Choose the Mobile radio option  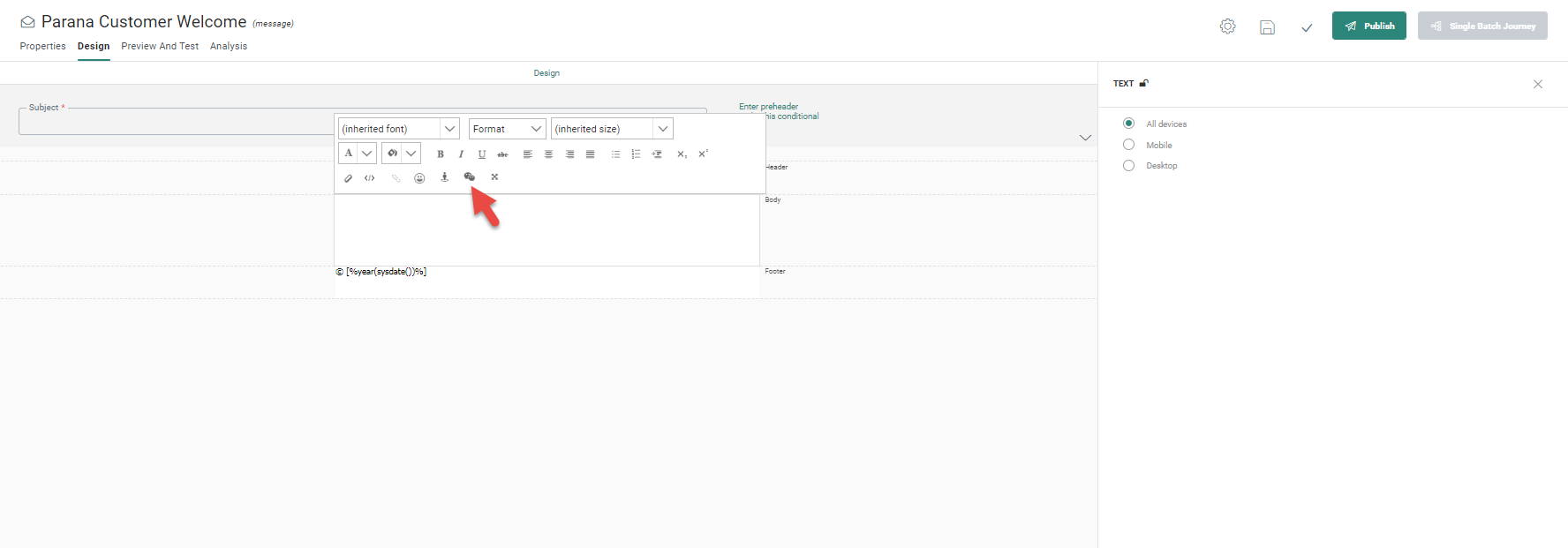(1128, 145)
